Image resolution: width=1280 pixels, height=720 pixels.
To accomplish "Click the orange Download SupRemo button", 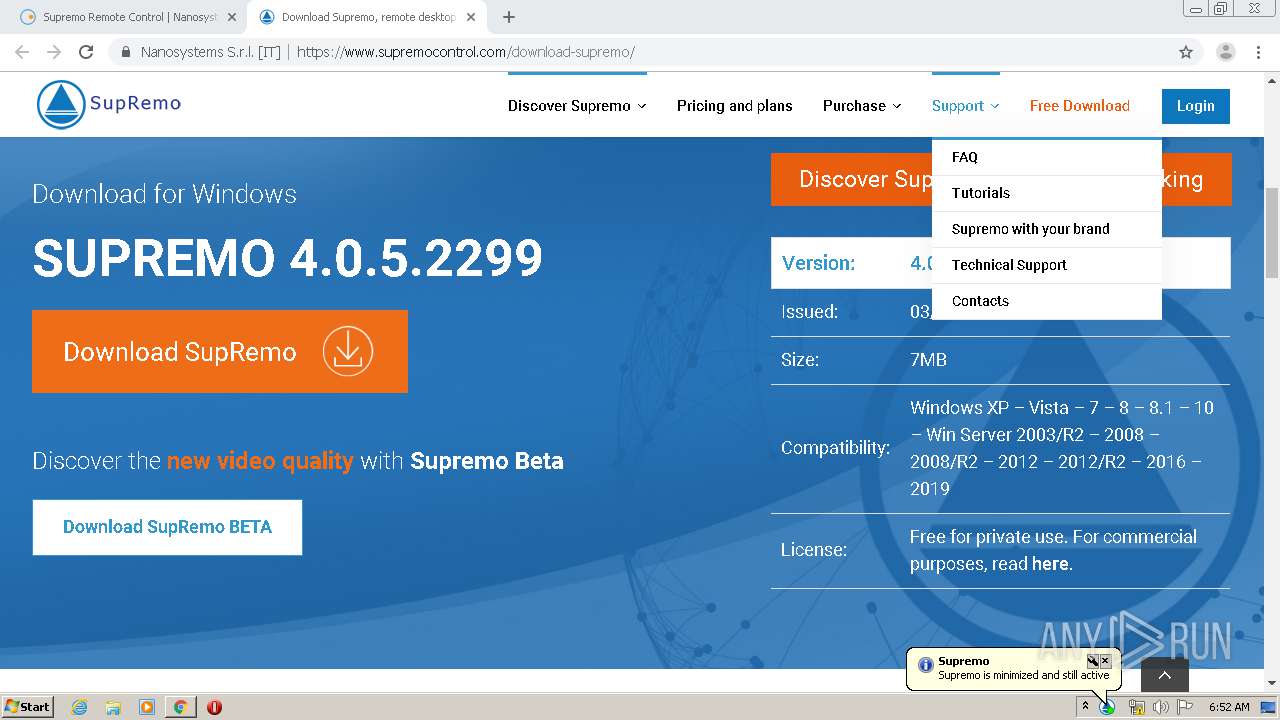I will [220, 351].
